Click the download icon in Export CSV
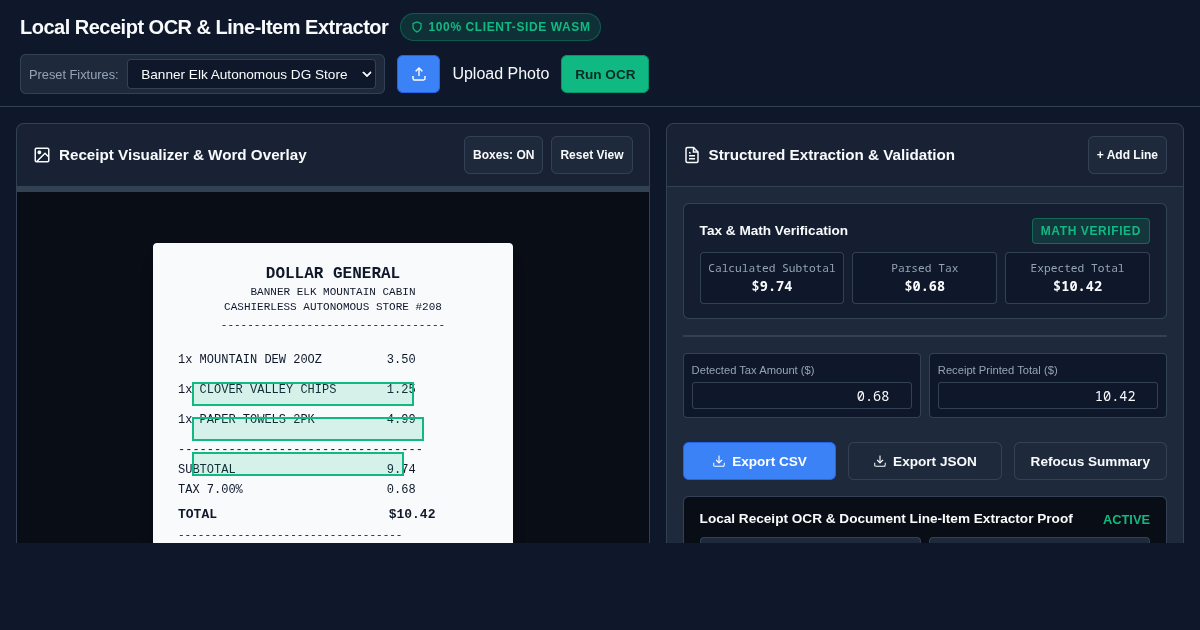1200x630 pixels. pos(719,461)
